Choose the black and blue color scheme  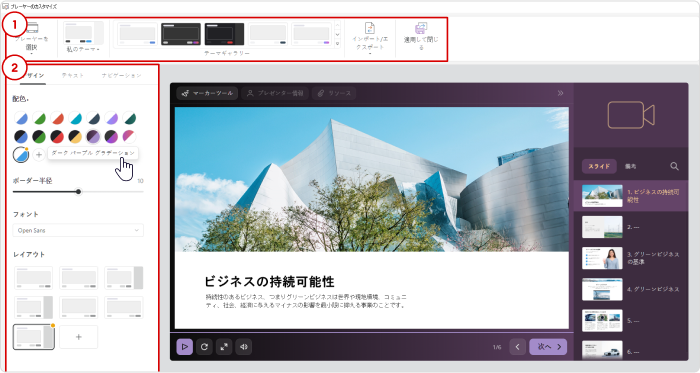point(21,136)
